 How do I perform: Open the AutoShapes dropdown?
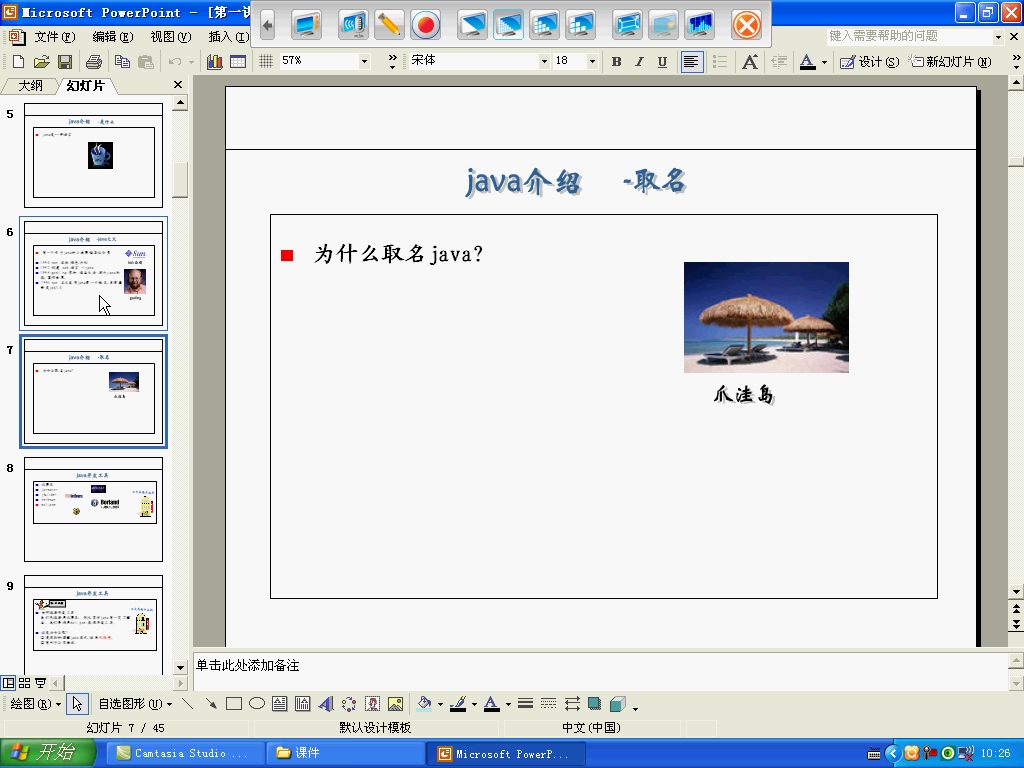coord(135,703)
